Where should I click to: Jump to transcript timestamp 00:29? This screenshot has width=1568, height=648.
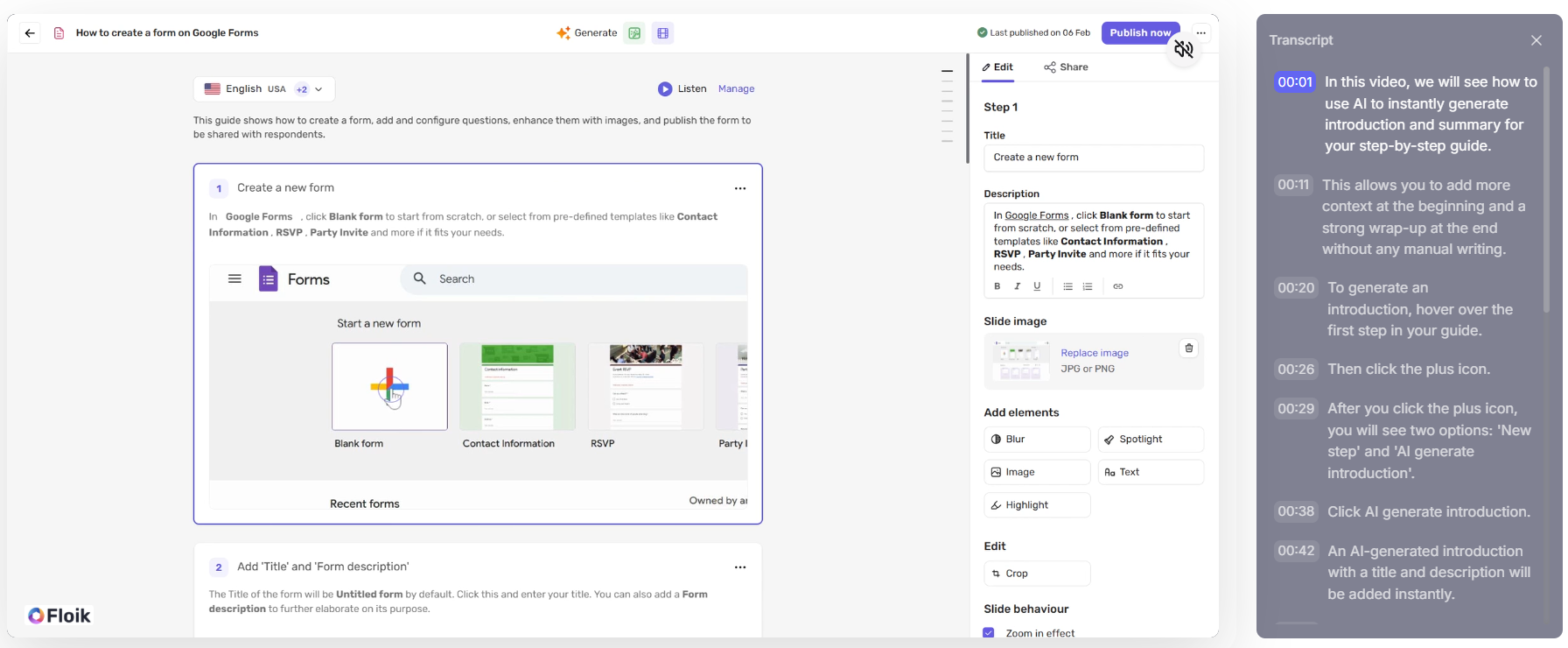point(1296,409)
